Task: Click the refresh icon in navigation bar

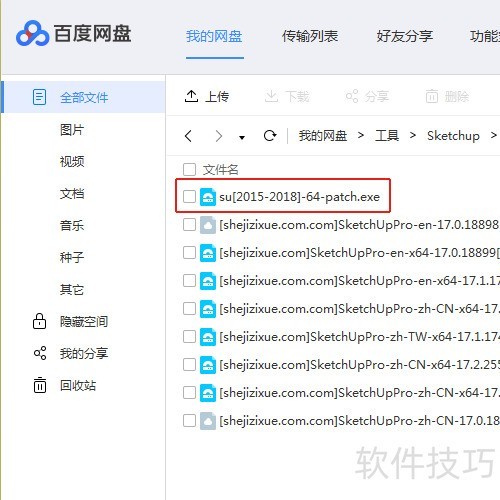Action: pyautogui.click(x=270, y=136)
